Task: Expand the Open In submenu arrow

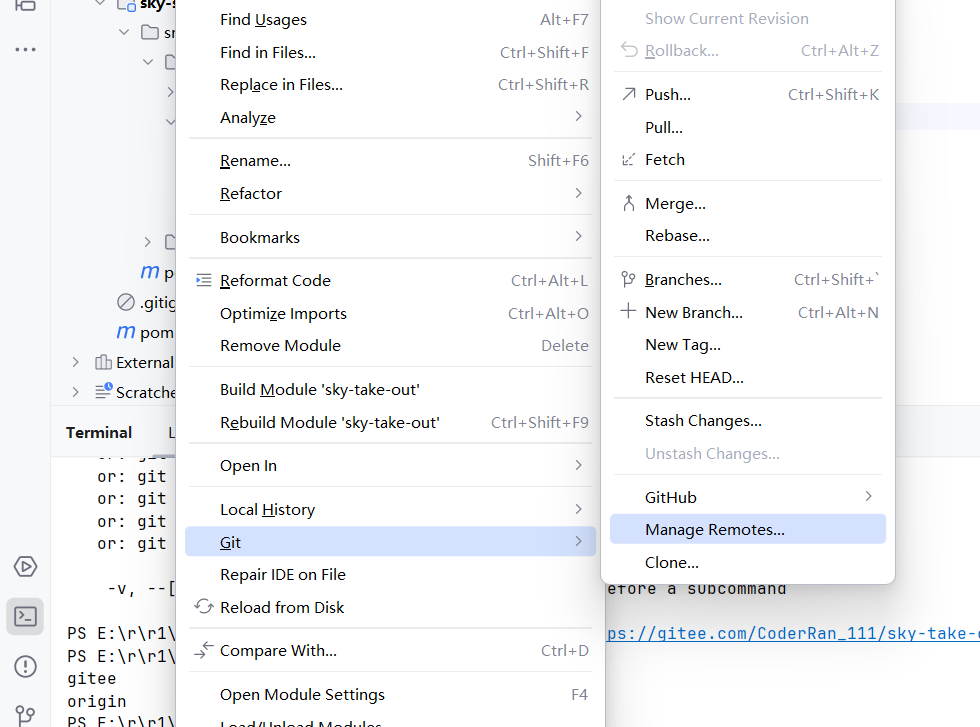Action: click(578, 465)
